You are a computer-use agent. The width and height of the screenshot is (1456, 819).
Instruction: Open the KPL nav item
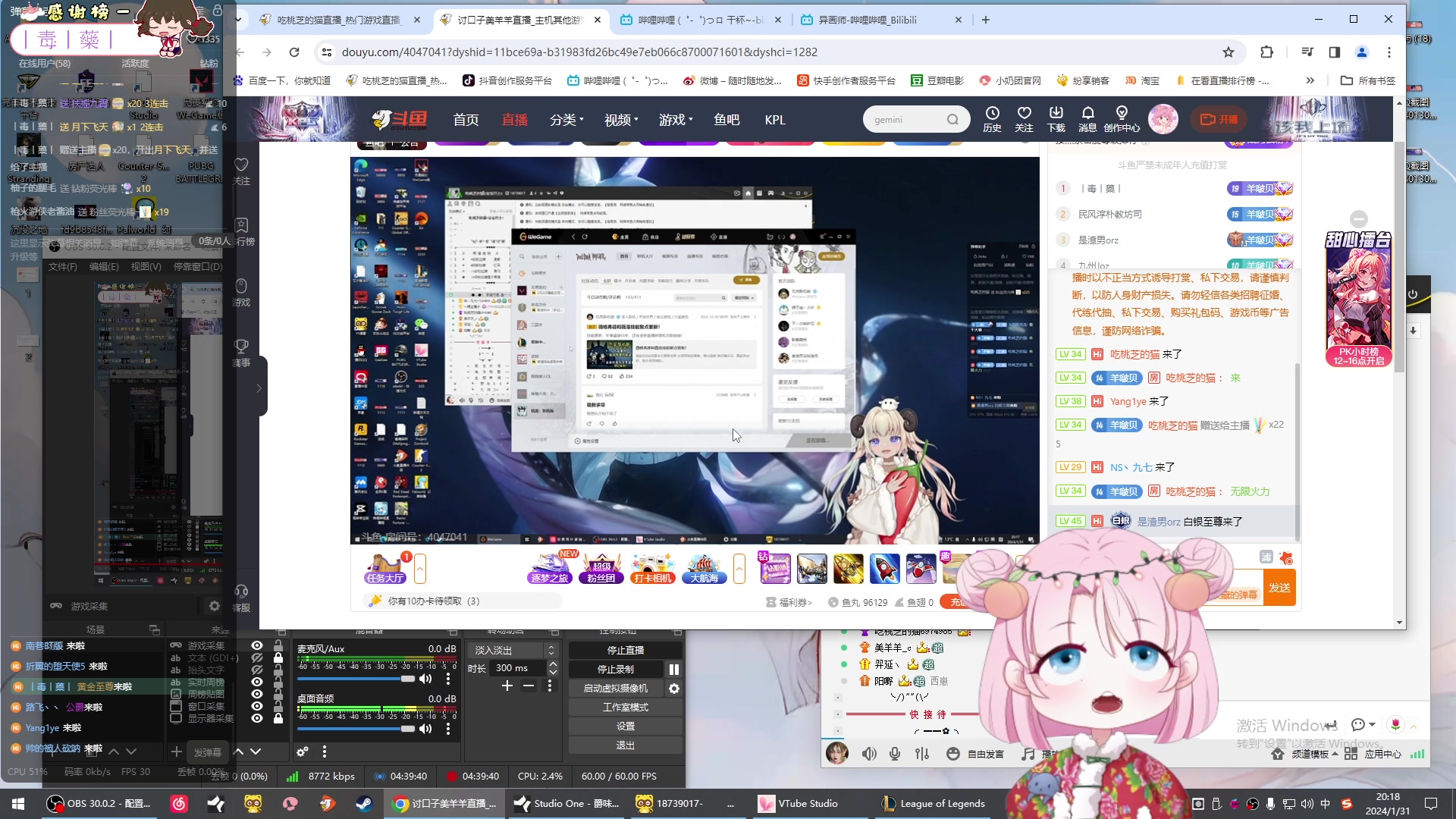coord(775,120)
